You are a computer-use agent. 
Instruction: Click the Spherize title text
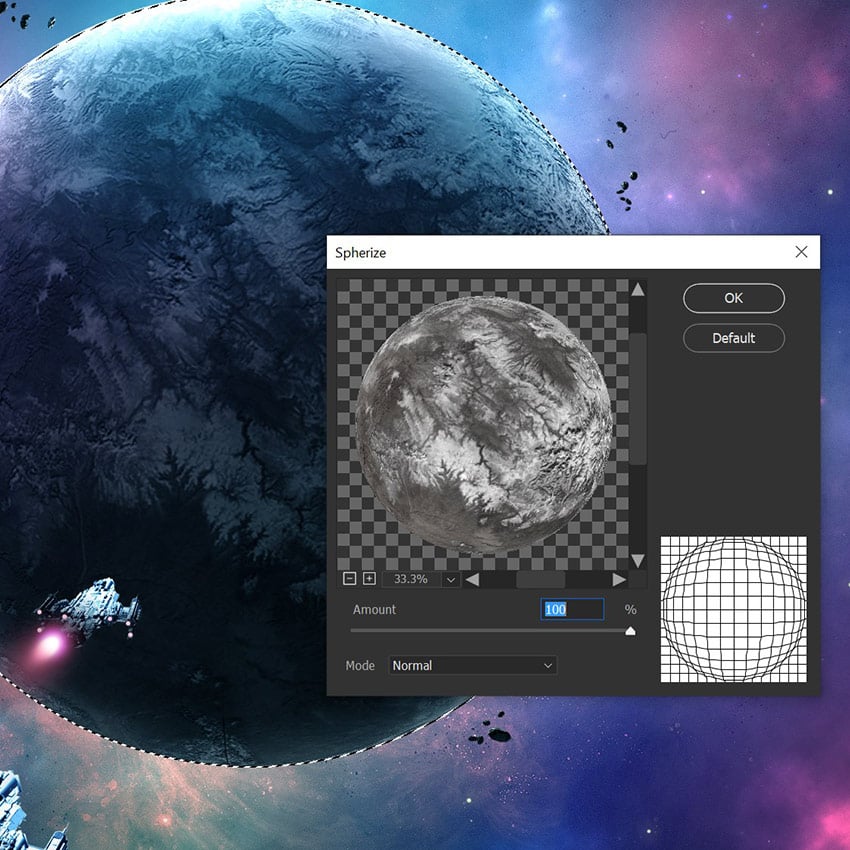360,253
